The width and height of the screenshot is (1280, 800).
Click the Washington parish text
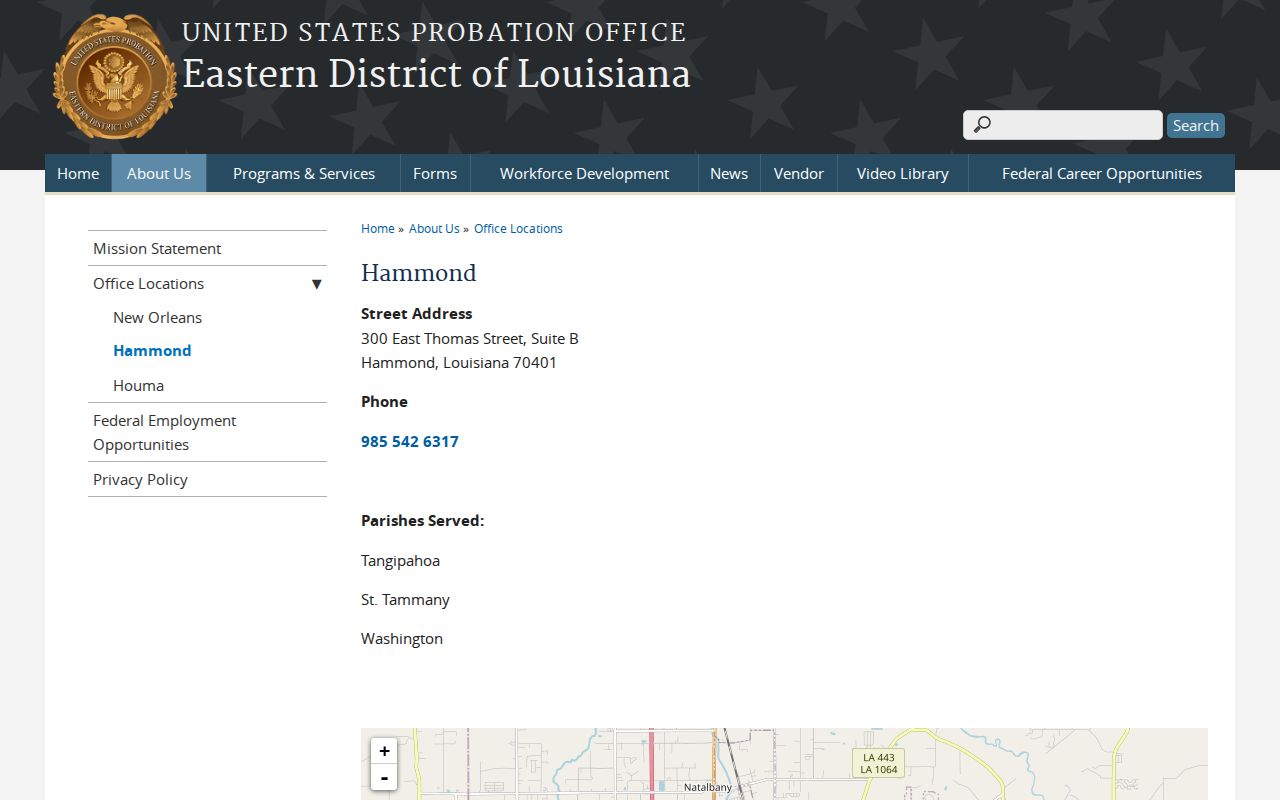(x=402, y=638)
